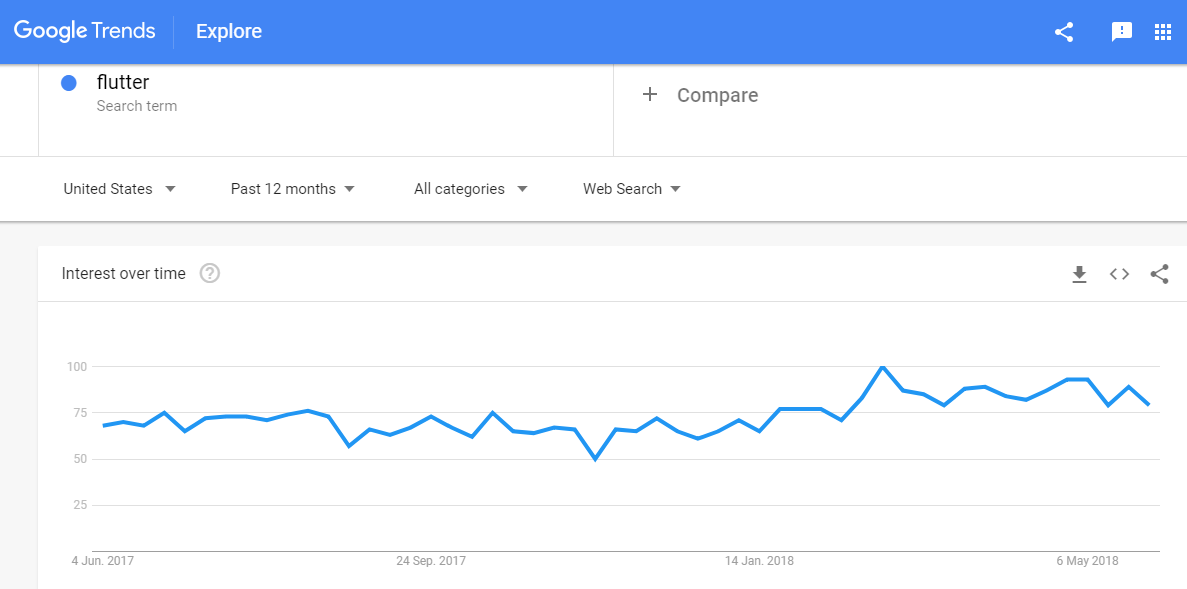
Task: Open help for Interest over time
Action: pos(210,273)
